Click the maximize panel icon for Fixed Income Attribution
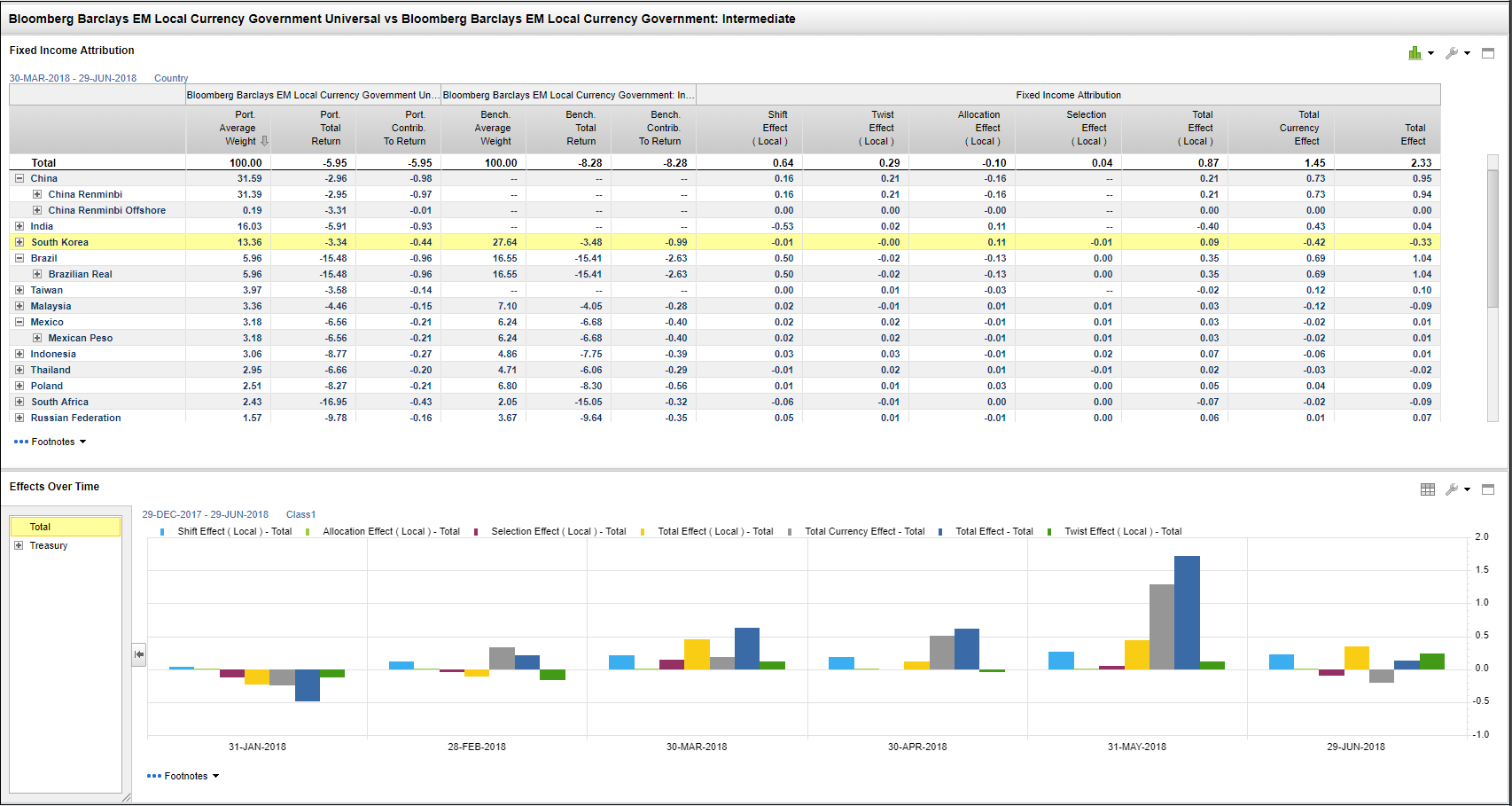The height and width of the screenshot is (806, 1512). [1488, 52]
